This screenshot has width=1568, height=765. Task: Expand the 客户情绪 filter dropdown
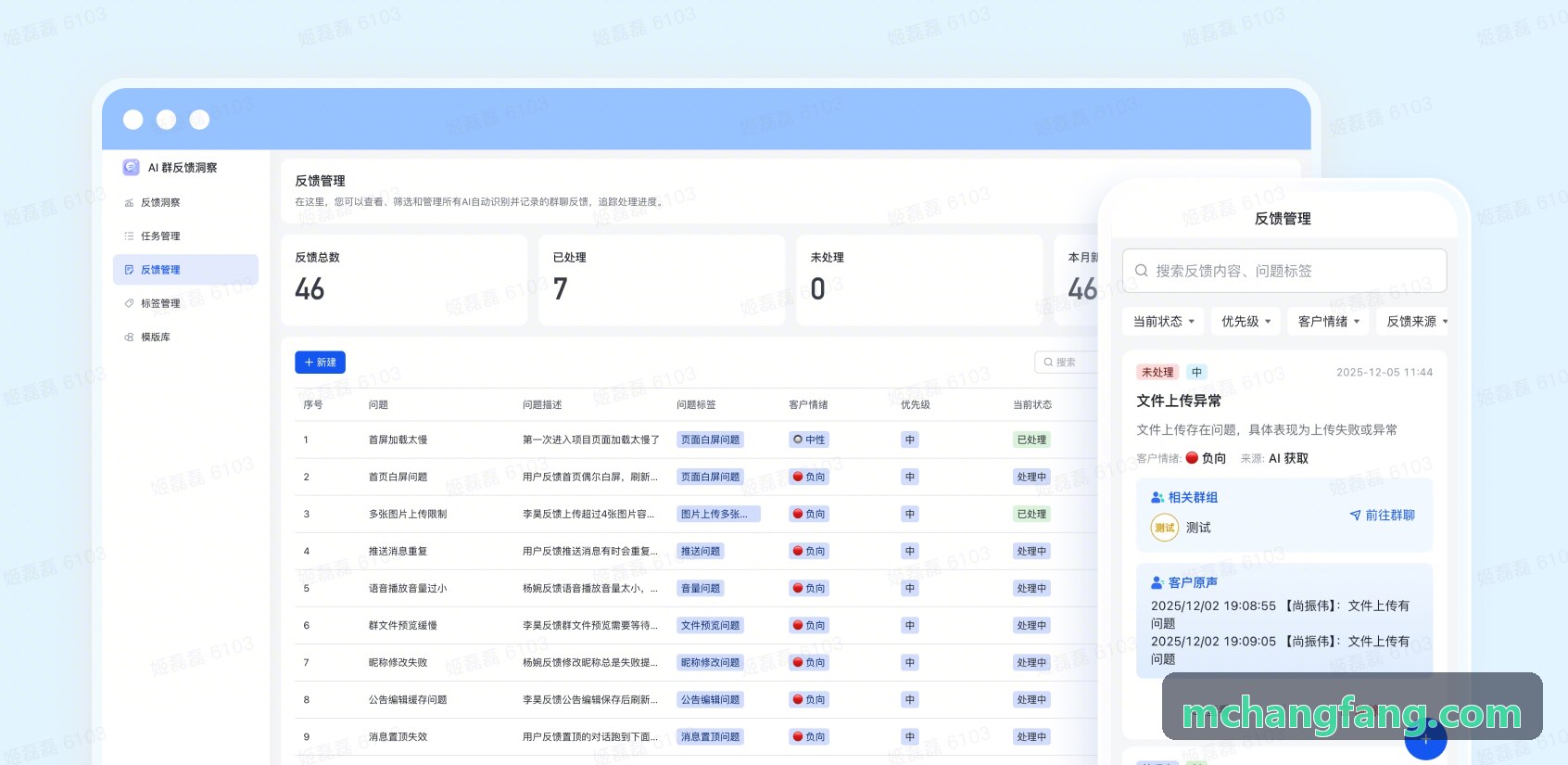(1328, 321)
